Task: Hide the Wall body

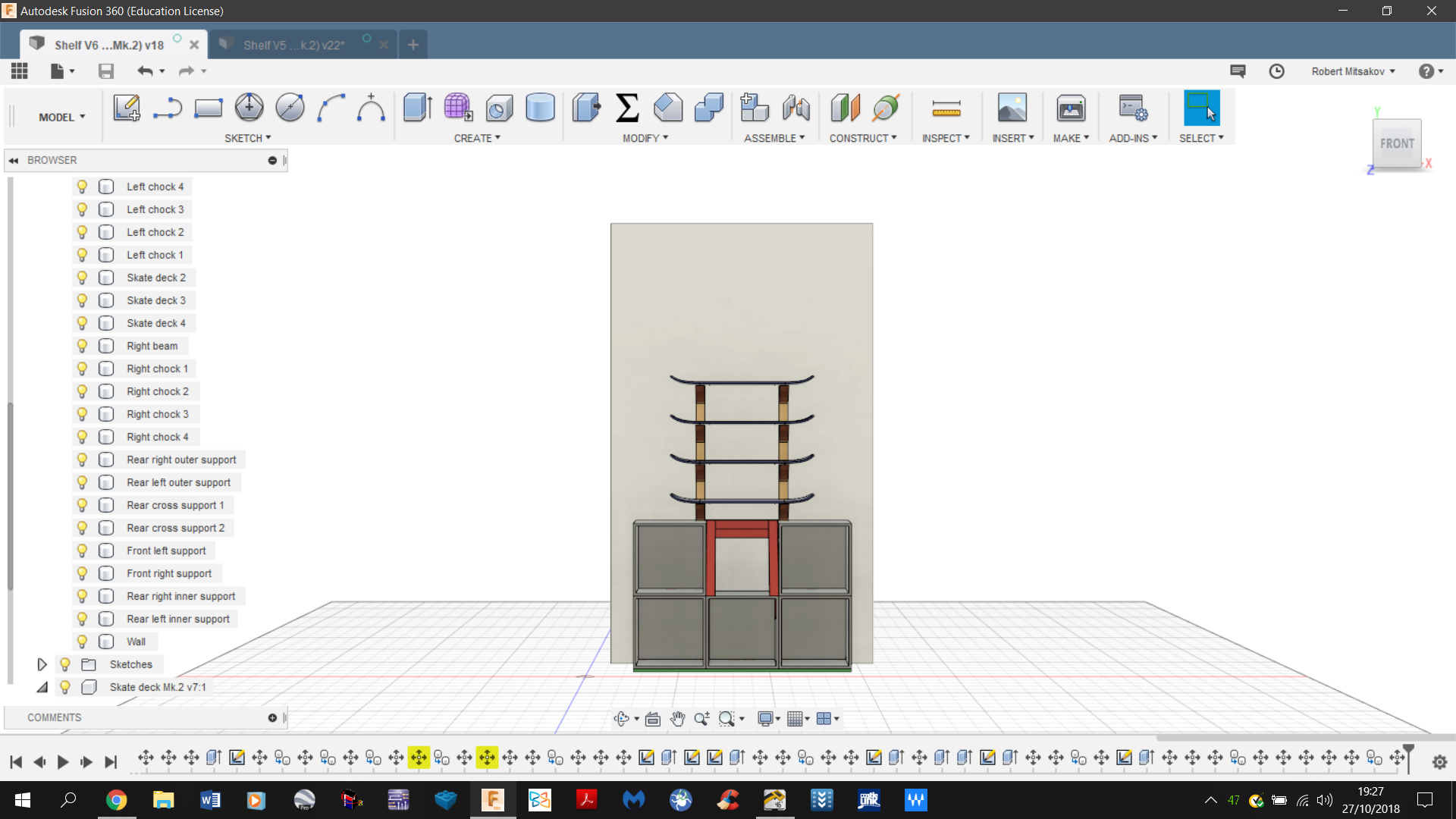Action: click(82, 642)
